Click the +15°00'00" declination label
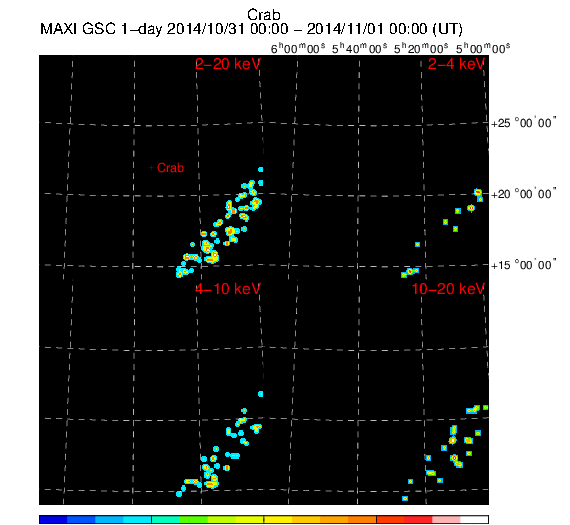The image size is (570, 525). point(523,265)
